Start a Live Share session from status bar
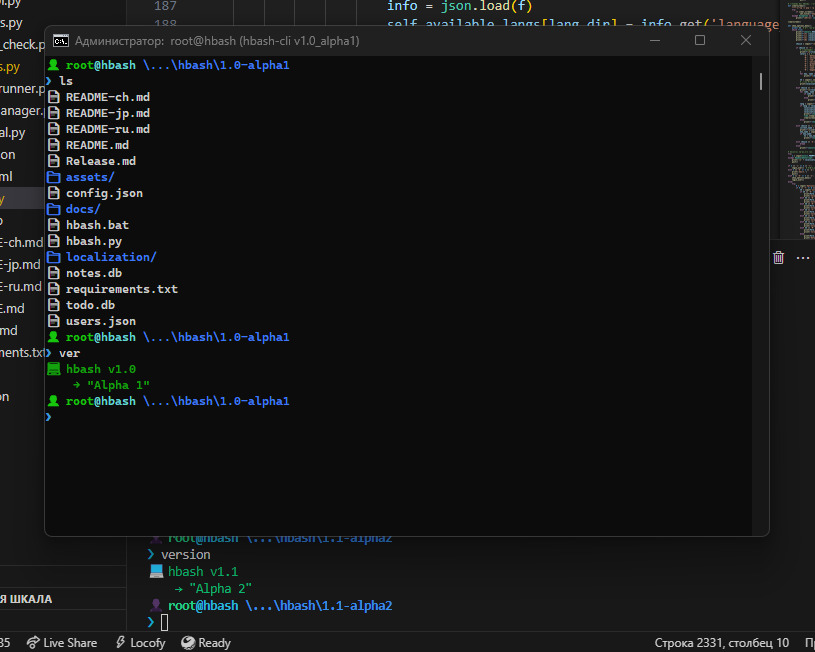Image resolution: width=815 pixels, height=652 pixels. click(x=62, y=642)
